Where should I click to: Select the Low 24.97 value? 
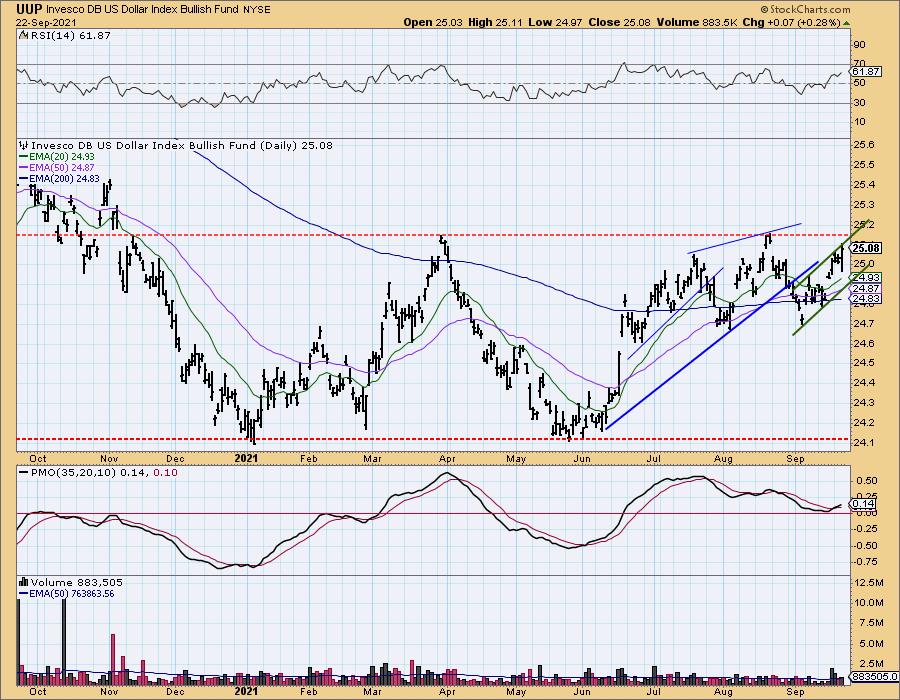click(555, 22)
